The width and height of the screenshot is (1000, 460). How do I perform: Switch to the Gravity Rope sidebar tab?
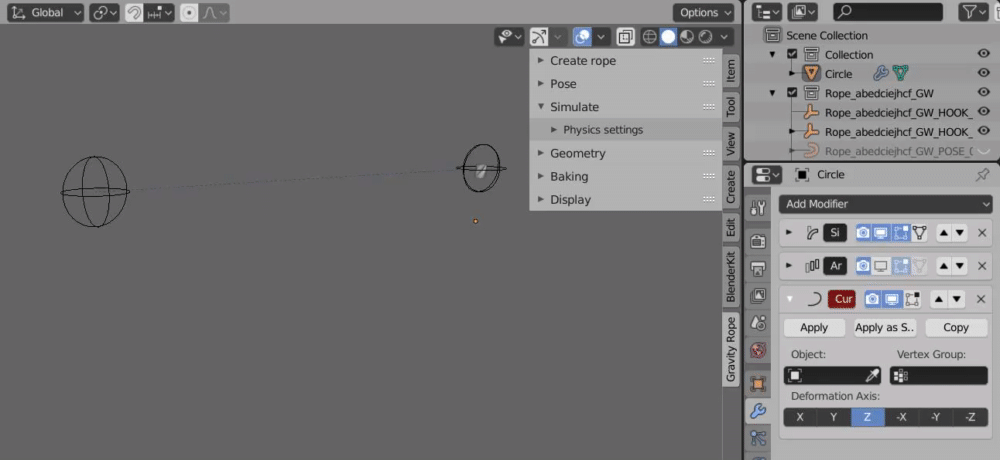[x=731, y=350]
